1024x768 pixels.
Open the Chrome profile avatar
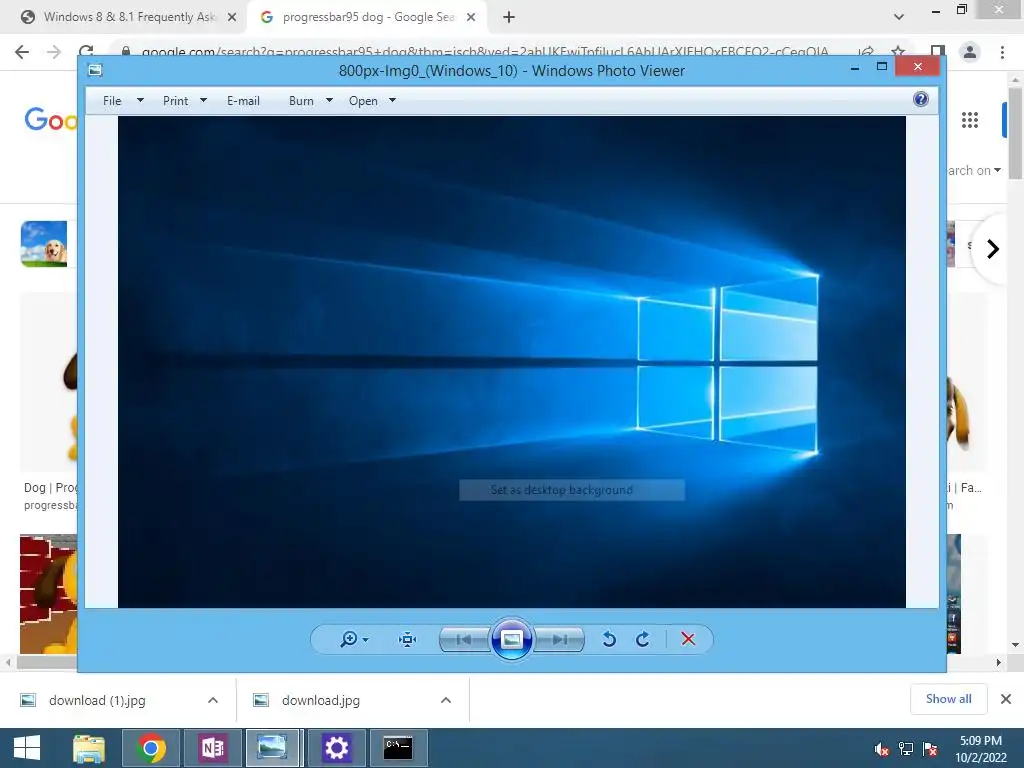coord(970,52)
